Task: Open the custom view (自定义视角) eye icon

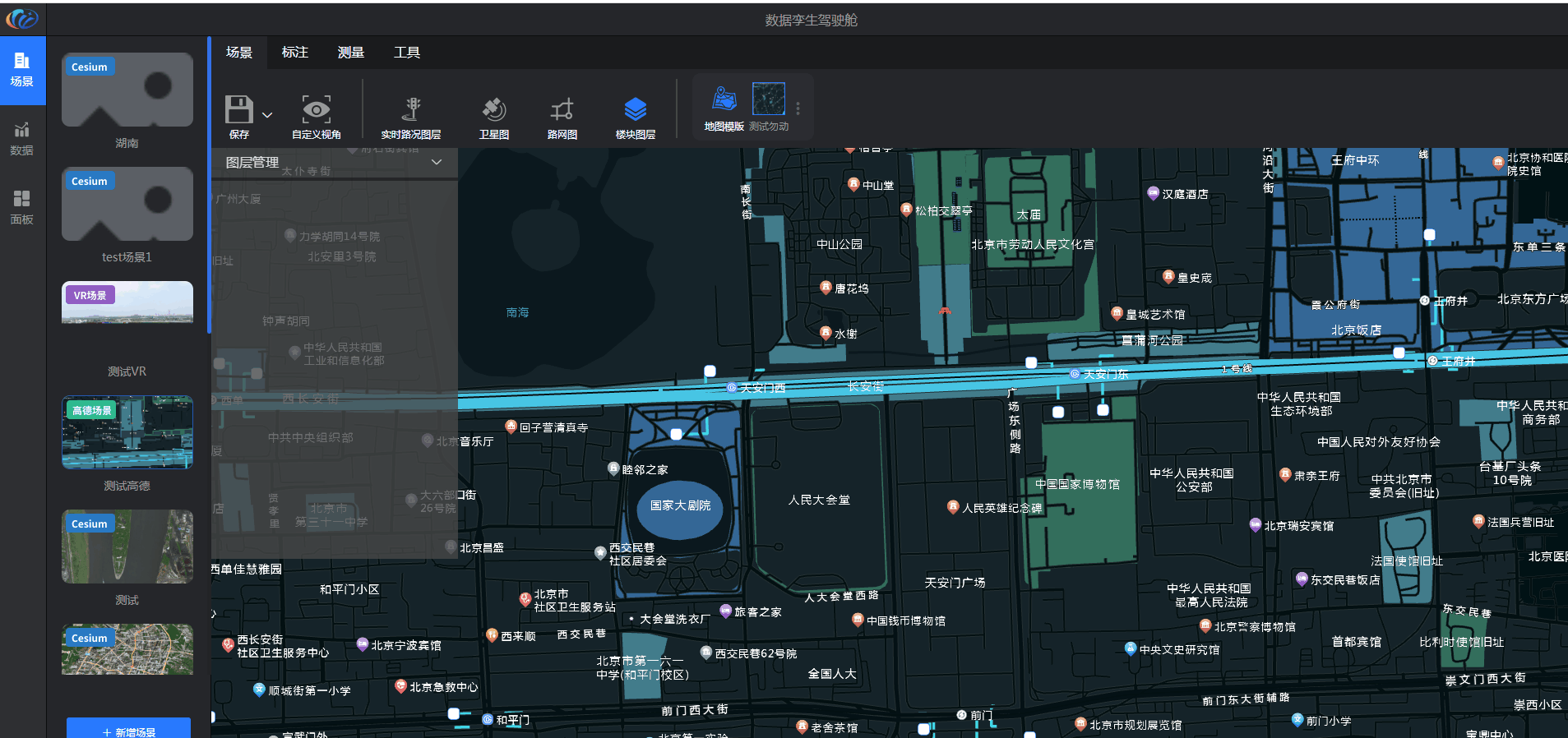Action: tap(316, 109)
